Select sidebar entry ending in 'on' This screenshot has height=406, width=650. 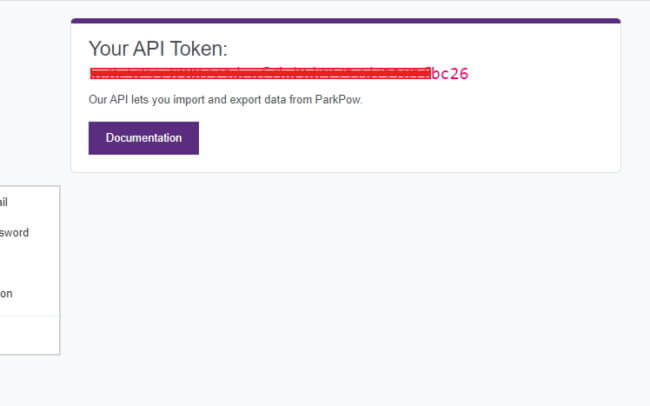pos(6,294)
